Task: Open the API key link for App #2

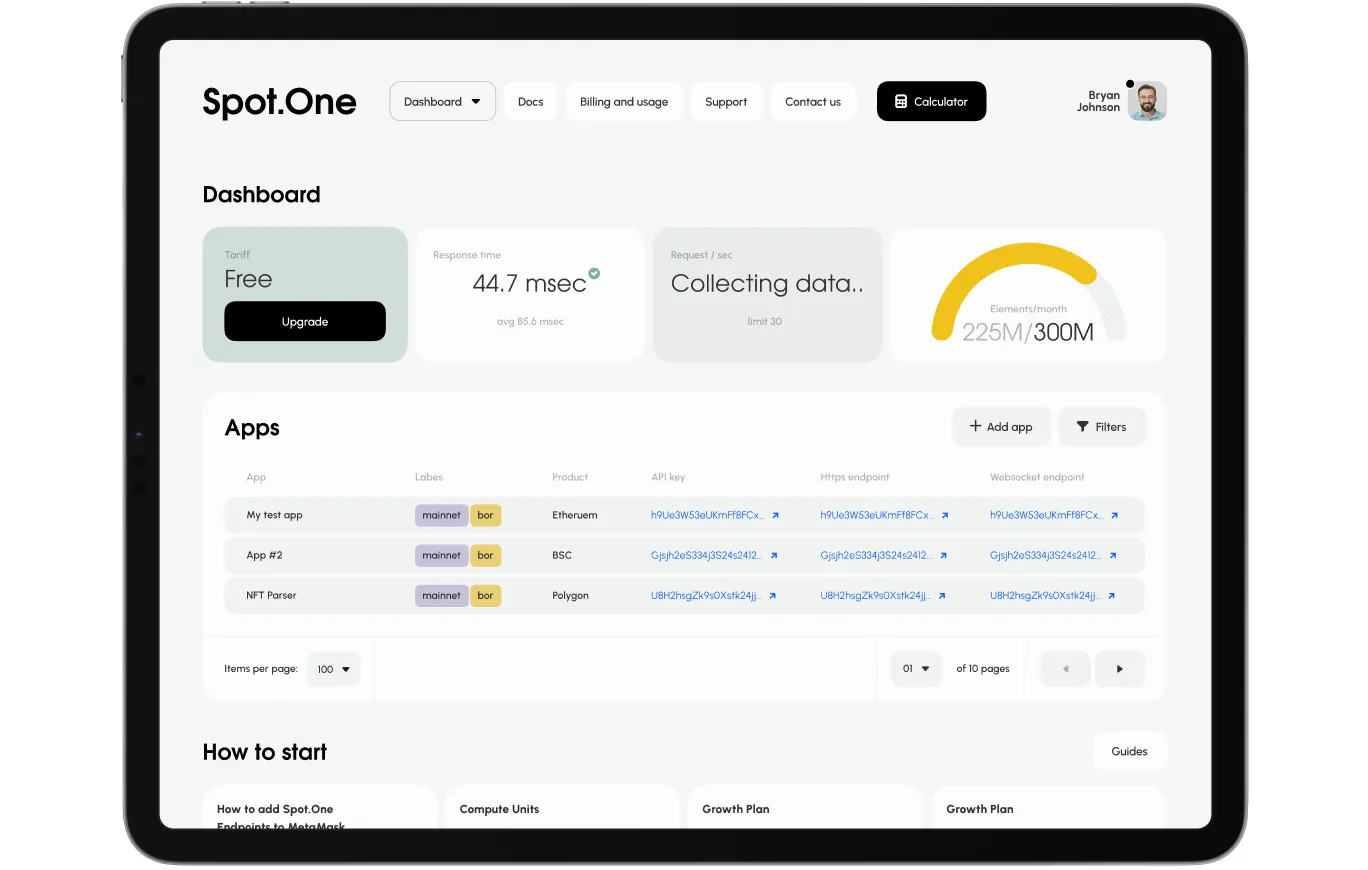Action: pyautogui.click(x=706, y=555)
